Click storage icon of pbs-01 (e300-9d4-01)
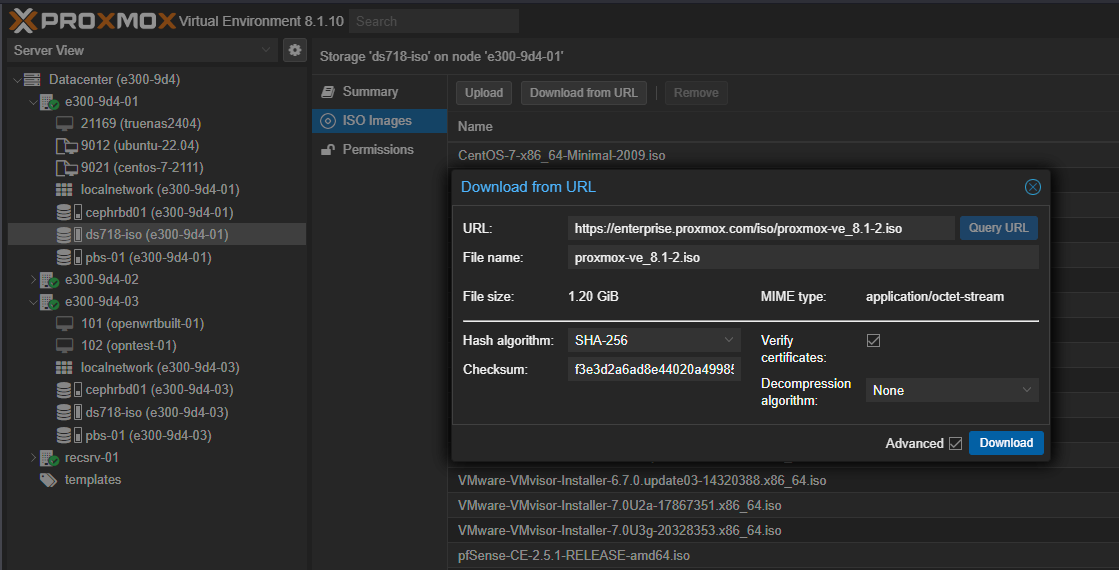This screenshot has height=570, width=1119. click(69, 257)
